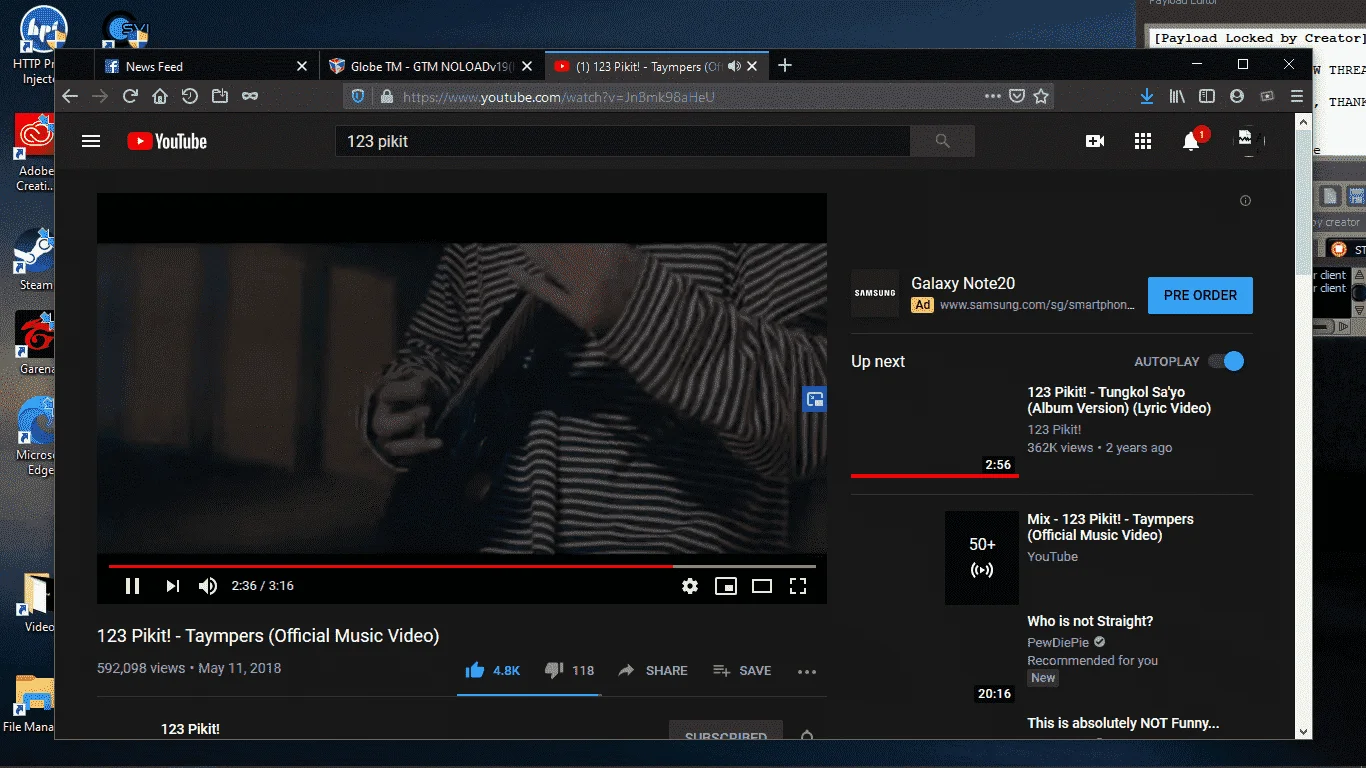The width and height of the screenshot is (1366, 768).
Task: Pause the video playback
Action: [x=132, y=586]
